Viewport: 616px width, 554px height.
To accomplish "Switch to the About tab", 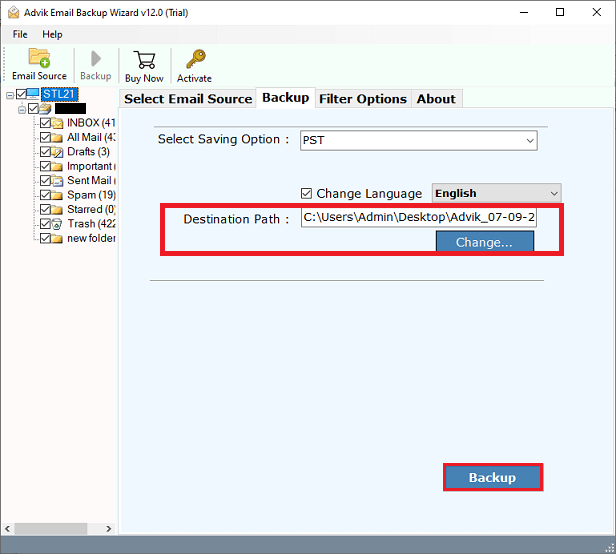I will [x=436, y=99].
